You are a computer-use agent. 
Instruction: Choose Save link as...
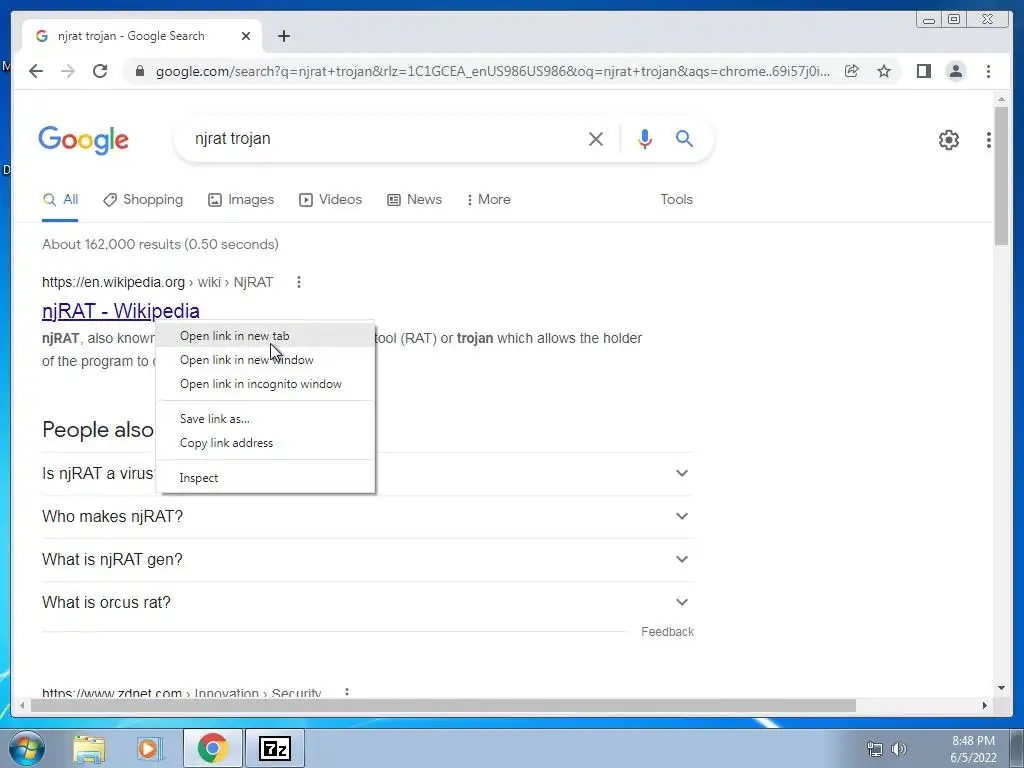[266, 419]
